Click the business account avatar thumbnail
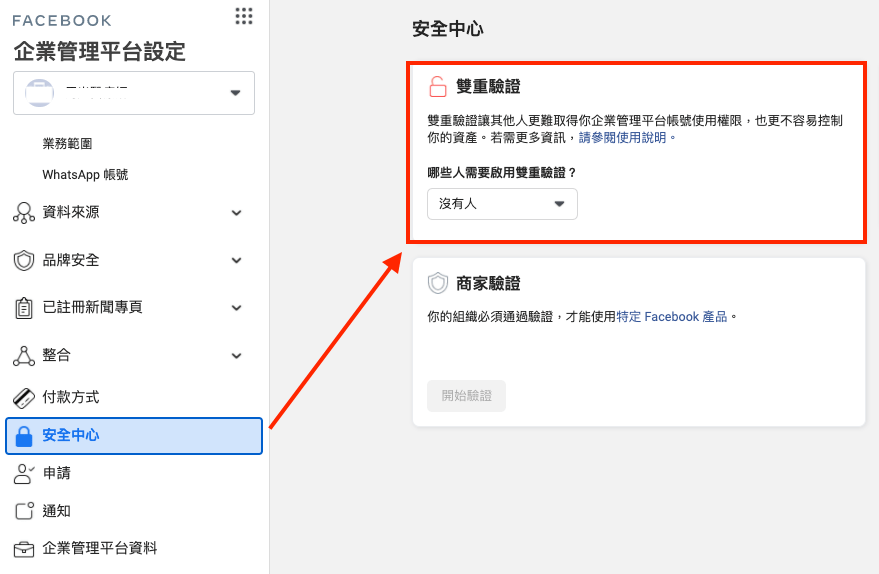 point(39,92)
